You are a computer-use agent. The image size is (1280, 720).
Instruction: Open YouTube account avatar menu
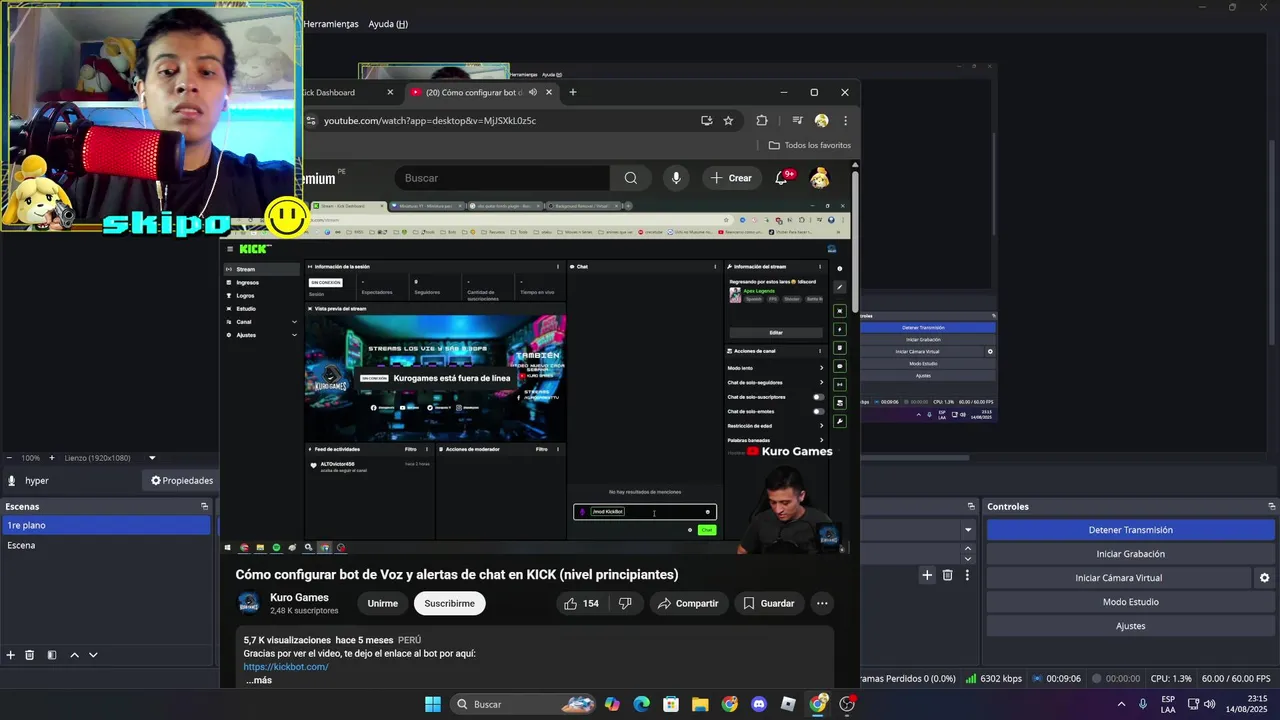click(x=820, y=178)
